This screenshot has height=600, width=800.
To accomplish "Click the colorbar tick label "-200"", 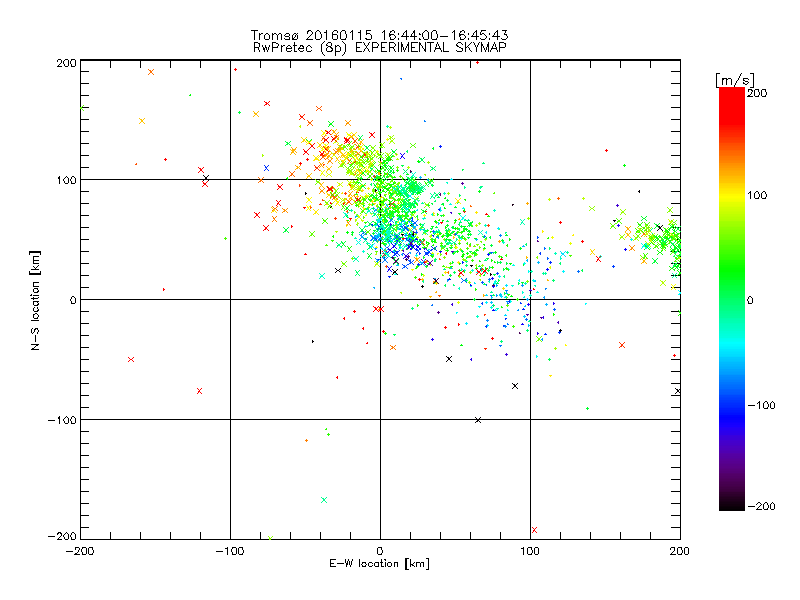I will tap(761, 506).
